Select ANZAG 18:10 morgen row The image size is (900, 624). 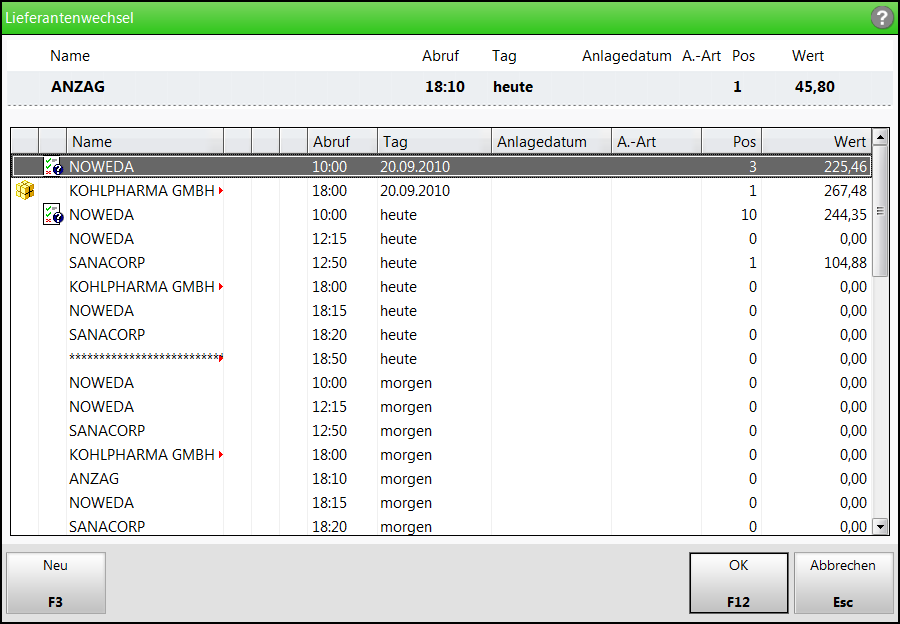[441, 479]
